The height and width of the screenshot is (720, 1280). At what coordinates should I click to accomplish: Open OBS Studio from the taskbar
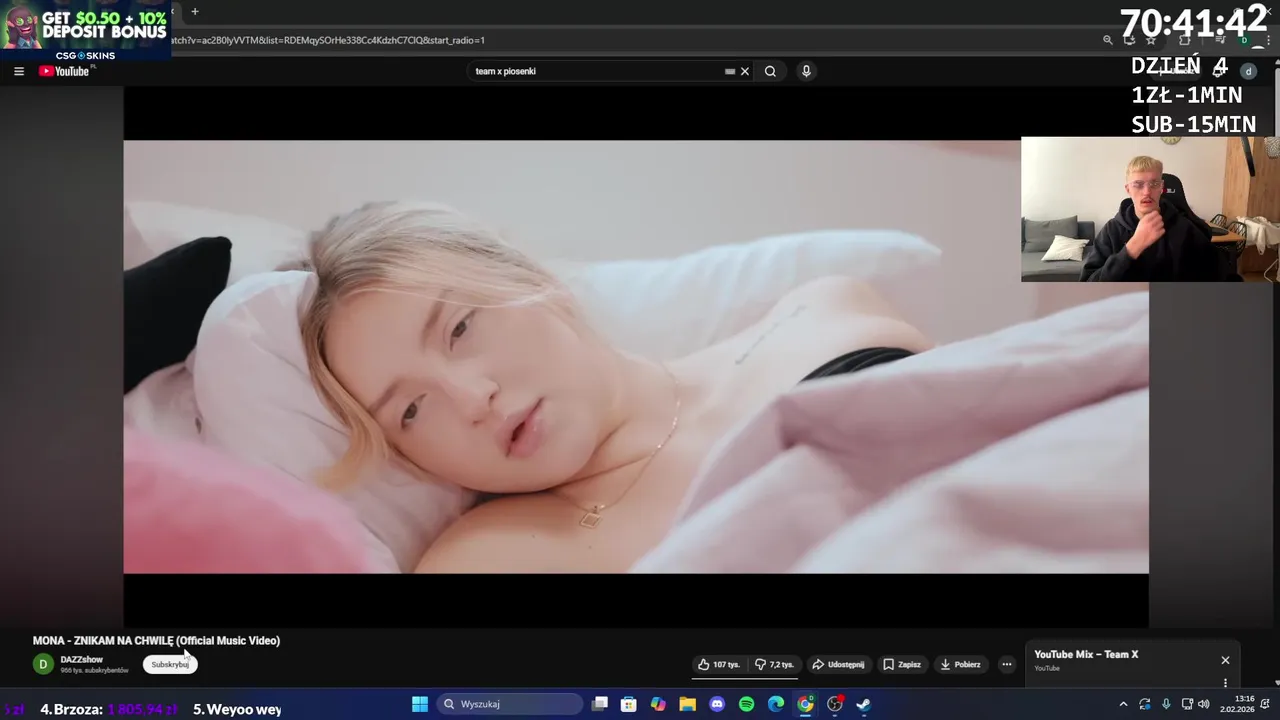click(x=835, y=704)
